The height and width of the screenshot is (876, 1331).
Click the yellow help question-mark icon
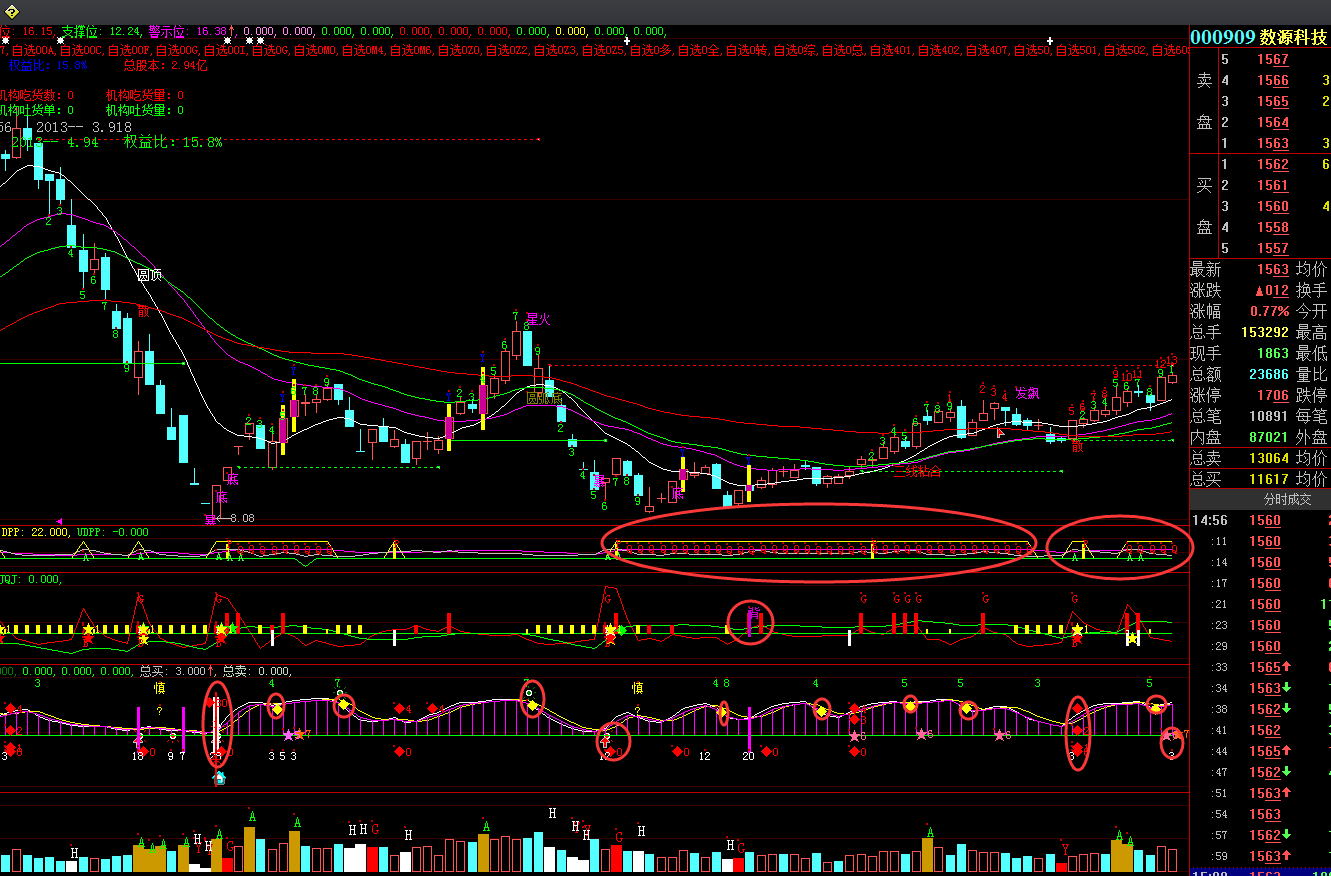click(x=11, y=11)
